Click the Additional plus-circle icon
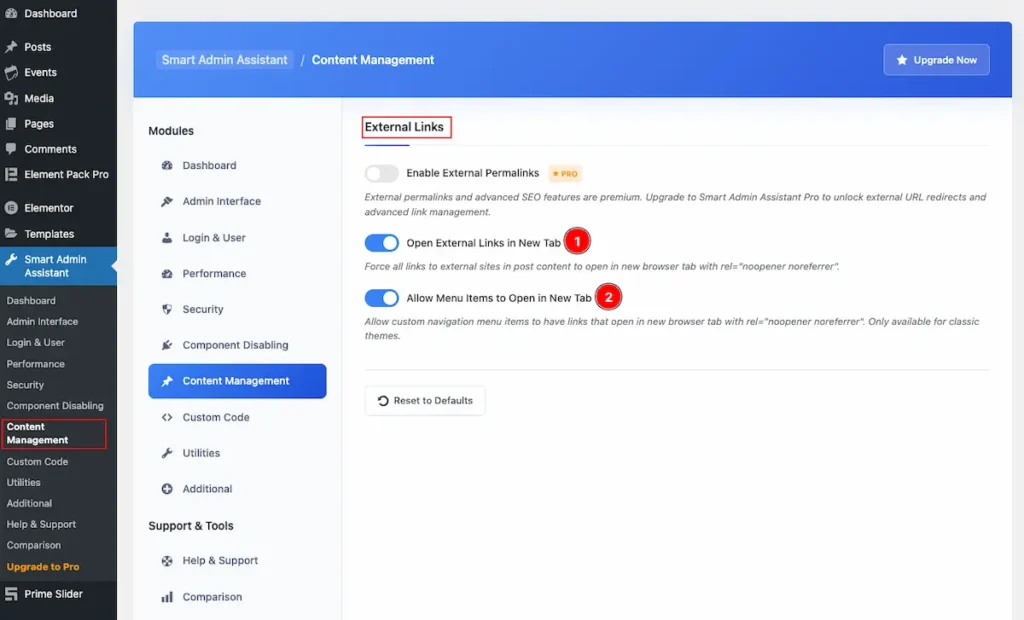The width and height of the screenshot is (1024, 620). coord(167,489)
